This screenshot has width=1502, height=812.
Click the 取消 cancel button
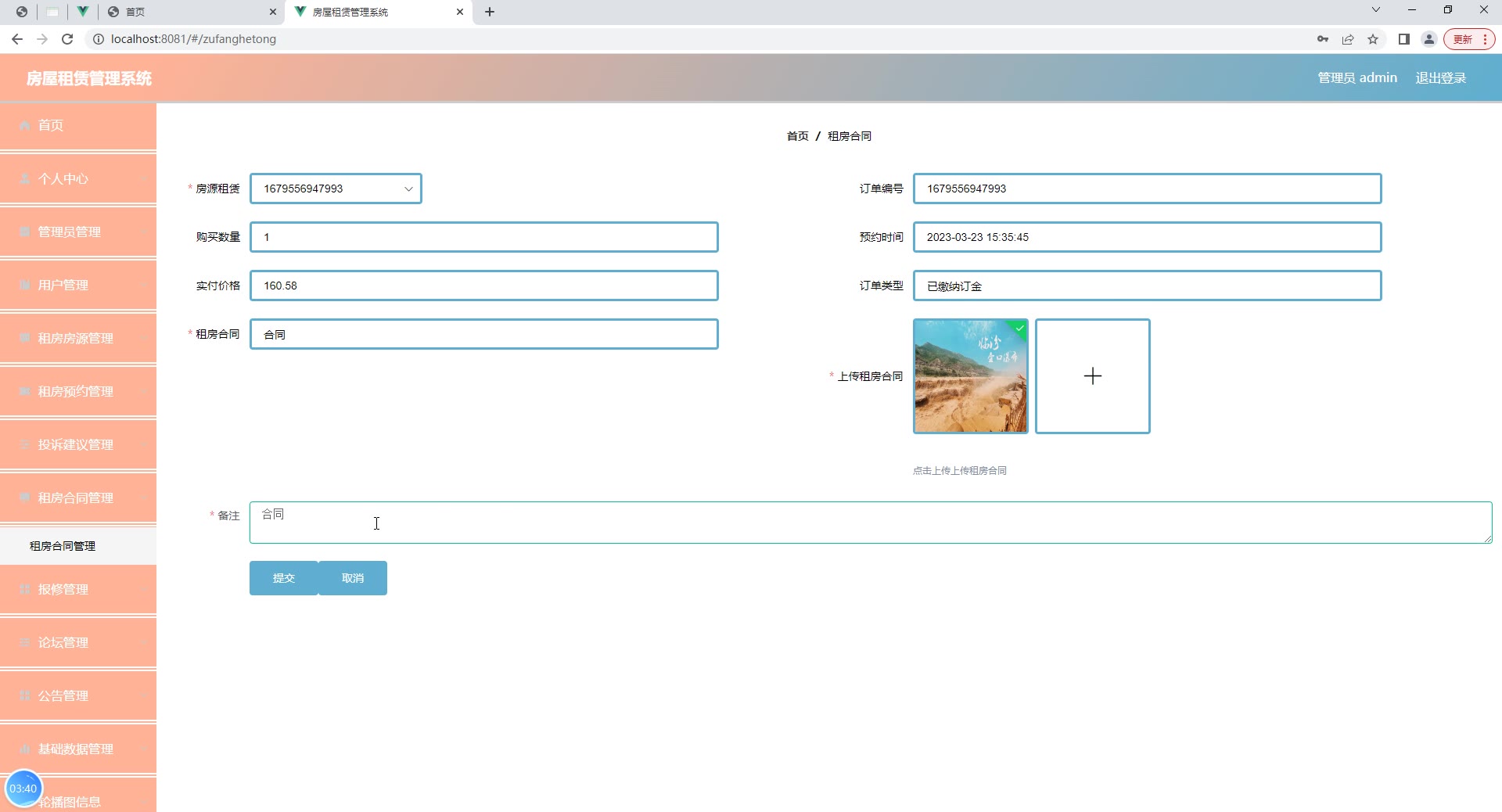[353, 578]
